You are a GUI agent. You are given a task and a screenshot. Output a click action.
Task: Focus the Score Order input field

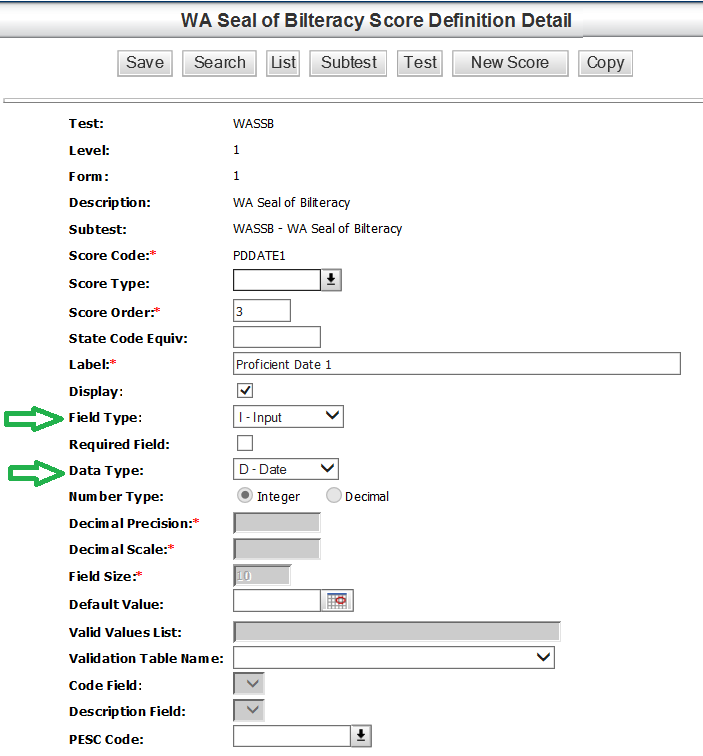pos(261,311)
